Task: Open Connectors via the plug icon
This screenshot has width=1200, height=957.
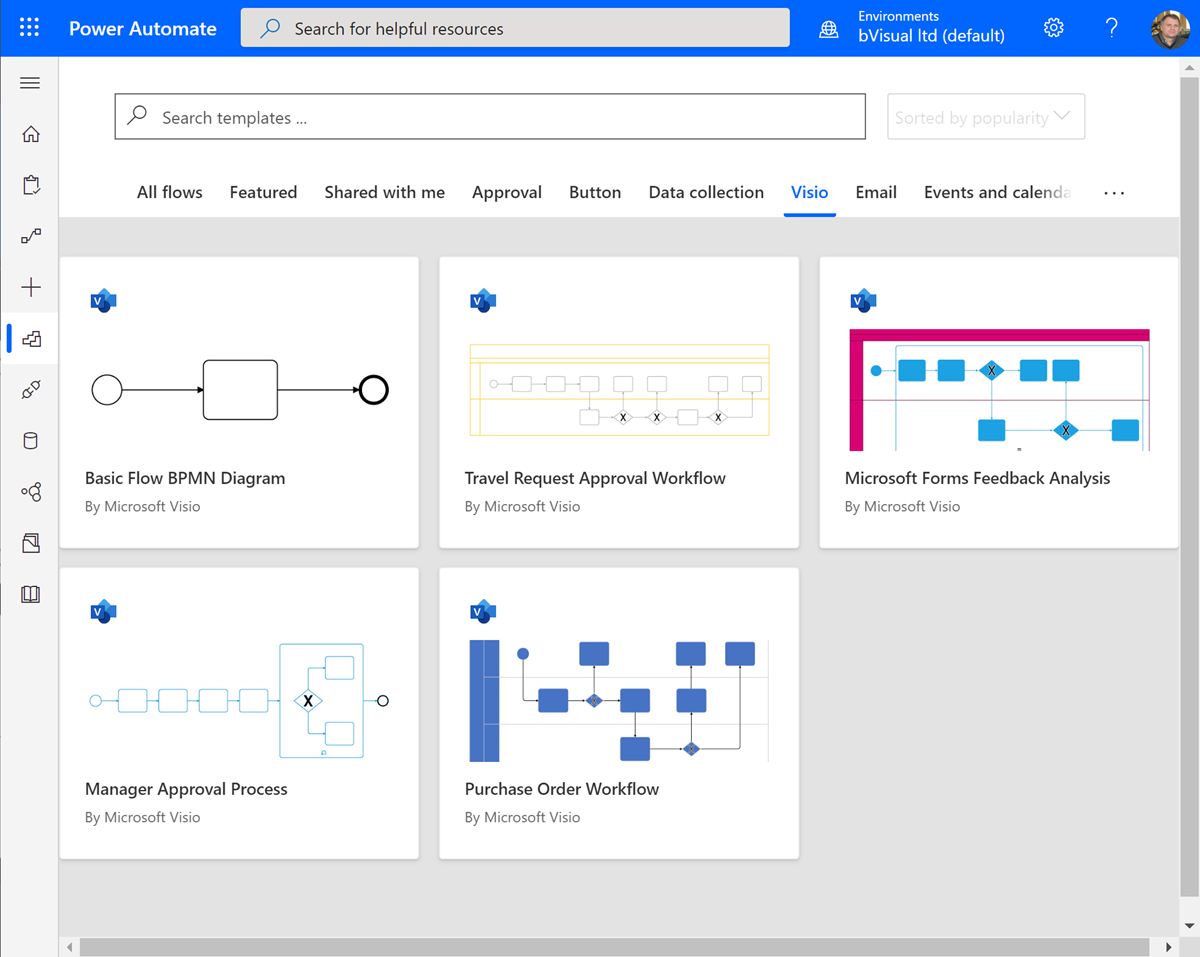Action: coord(29,389)
